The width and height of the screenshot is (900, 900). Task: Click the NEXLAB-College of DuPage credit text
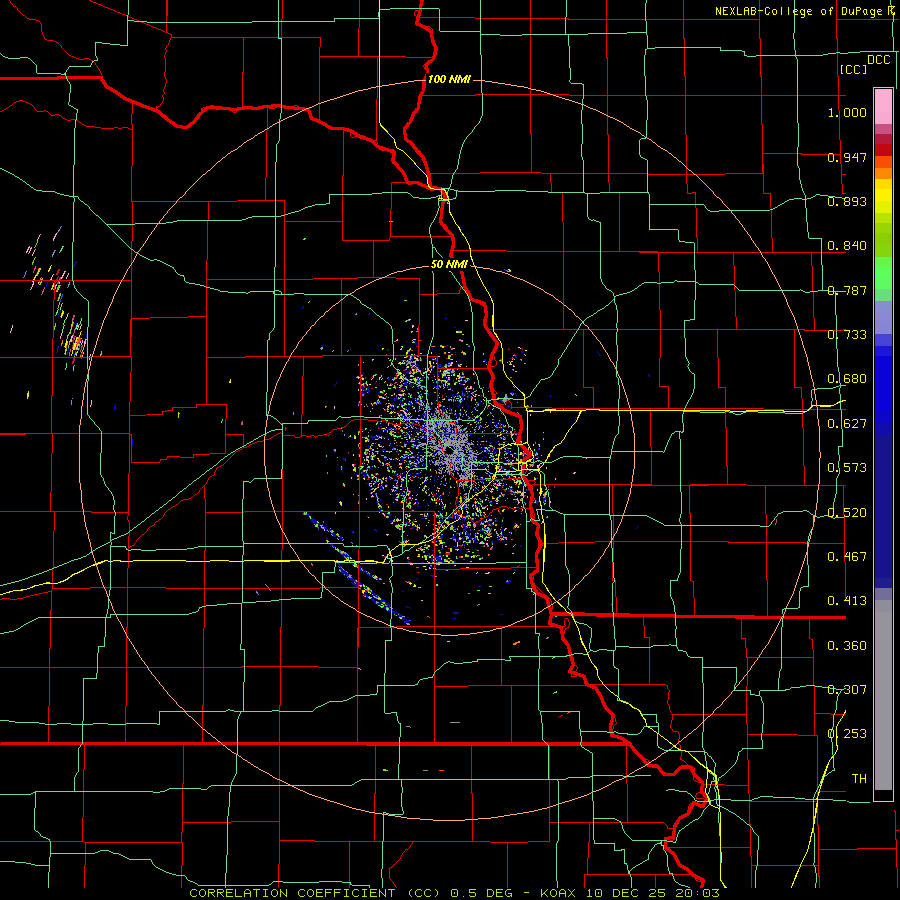coord(797,11)
